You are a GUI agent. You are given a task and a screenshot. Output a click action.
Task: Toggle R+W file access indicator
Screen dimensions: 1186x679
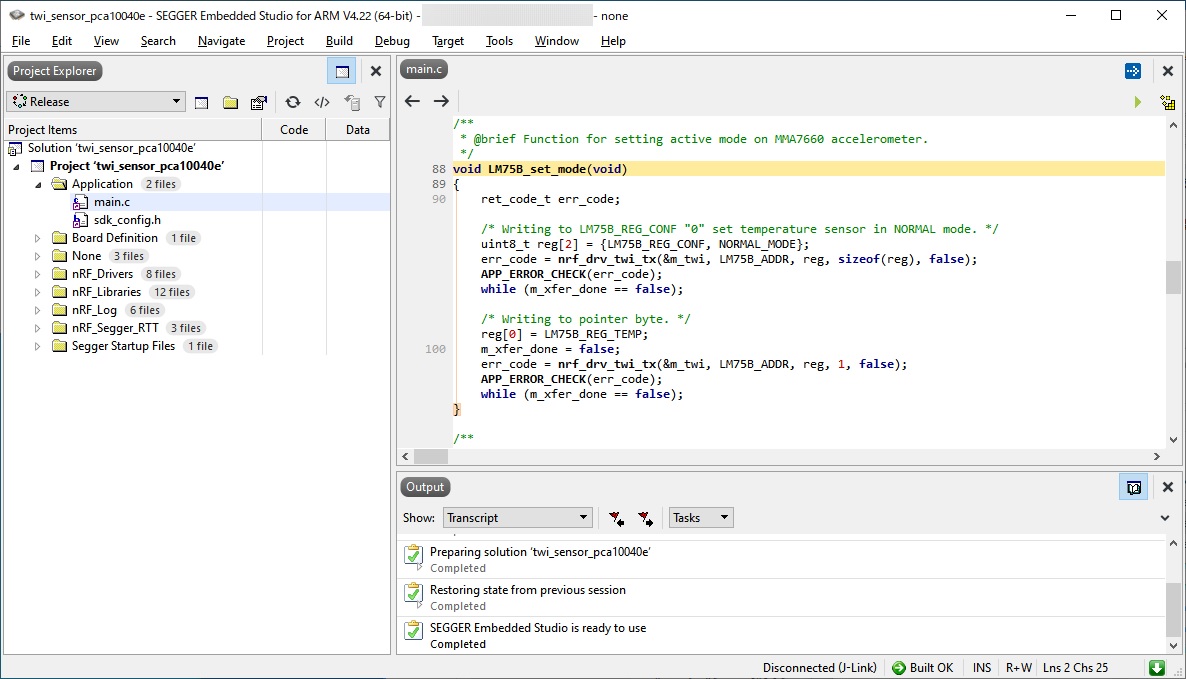pos(1018,668)
